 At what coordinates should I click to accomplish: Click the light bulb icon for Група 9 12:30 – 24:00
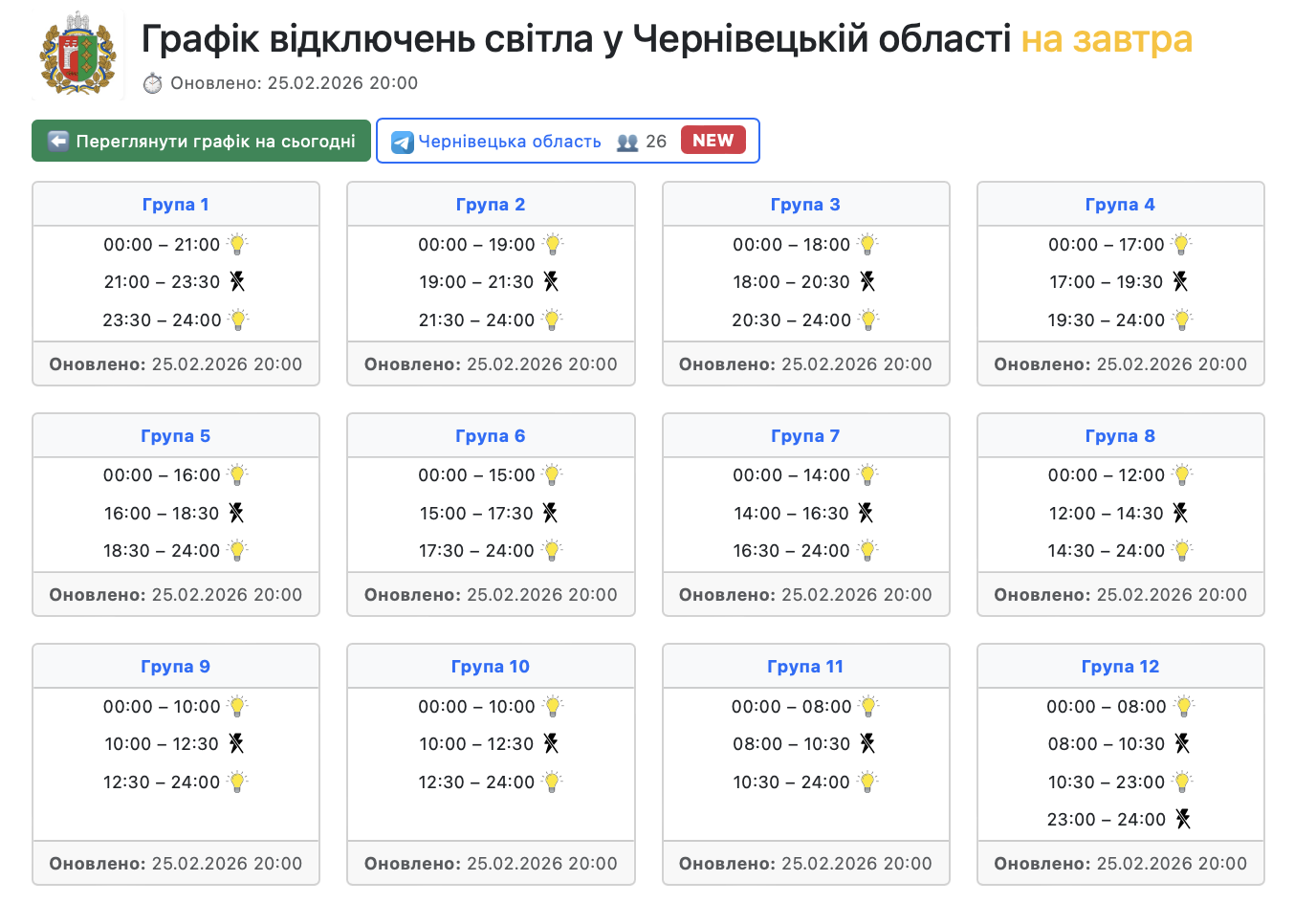click(238, 782)
